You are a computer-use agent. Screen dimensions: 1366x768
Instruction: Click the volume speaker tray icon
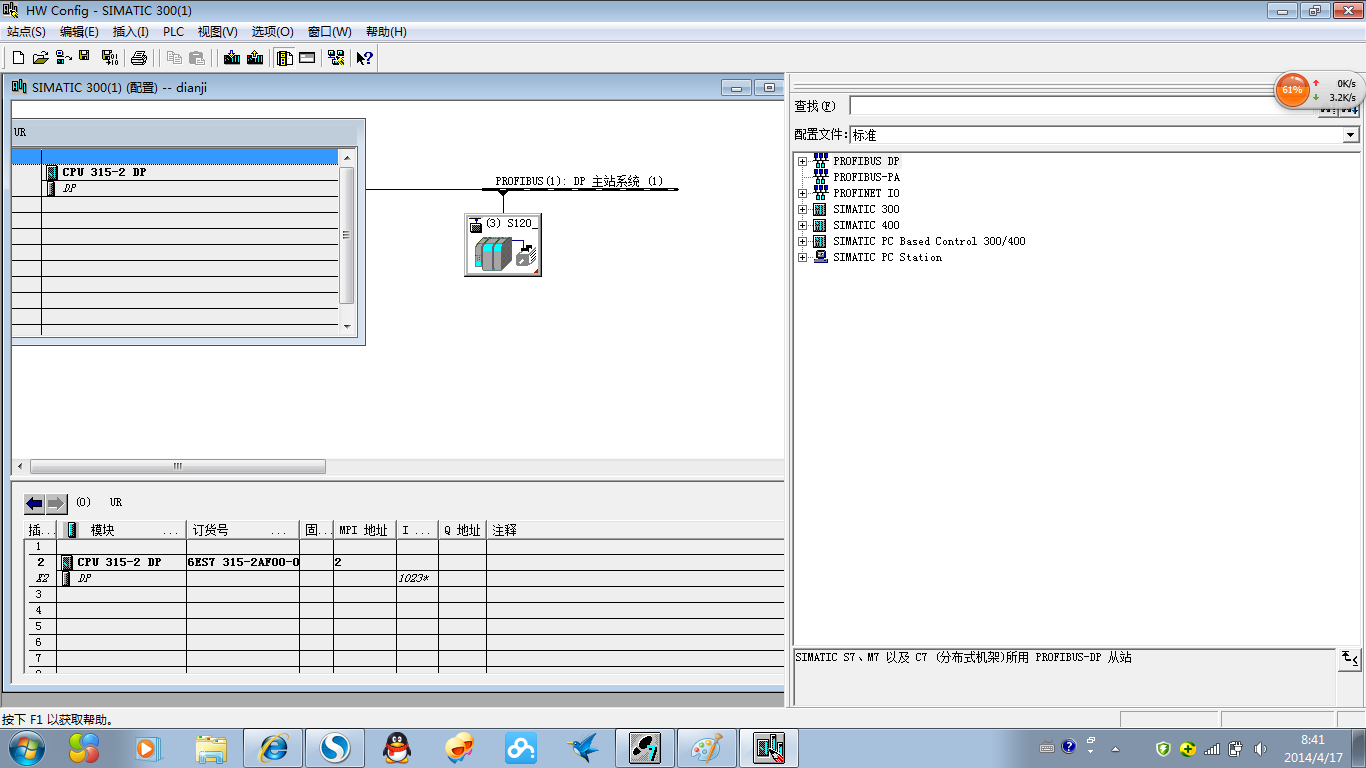coord(1259,748)
